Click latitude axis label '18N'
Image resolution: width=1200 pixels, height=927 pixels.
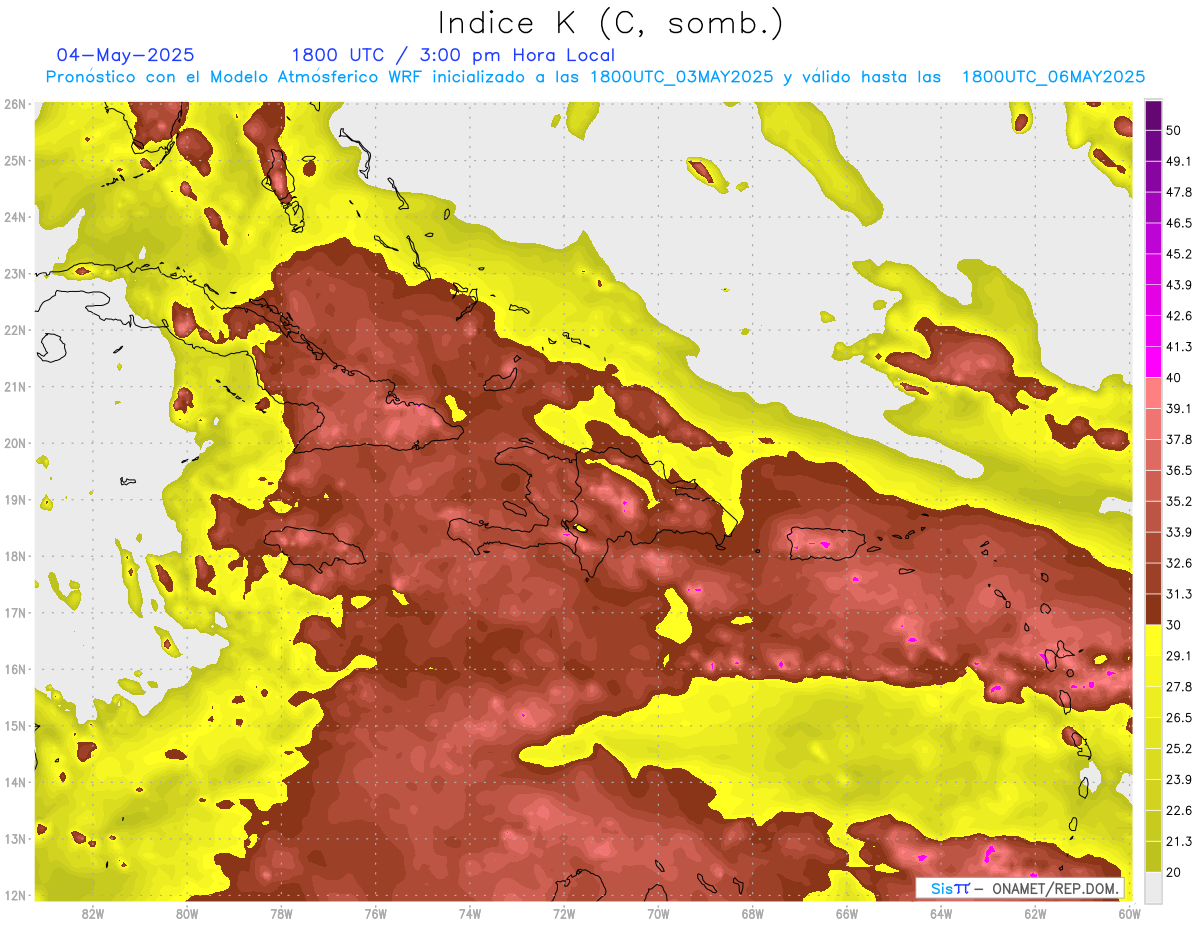coord(15,556)
